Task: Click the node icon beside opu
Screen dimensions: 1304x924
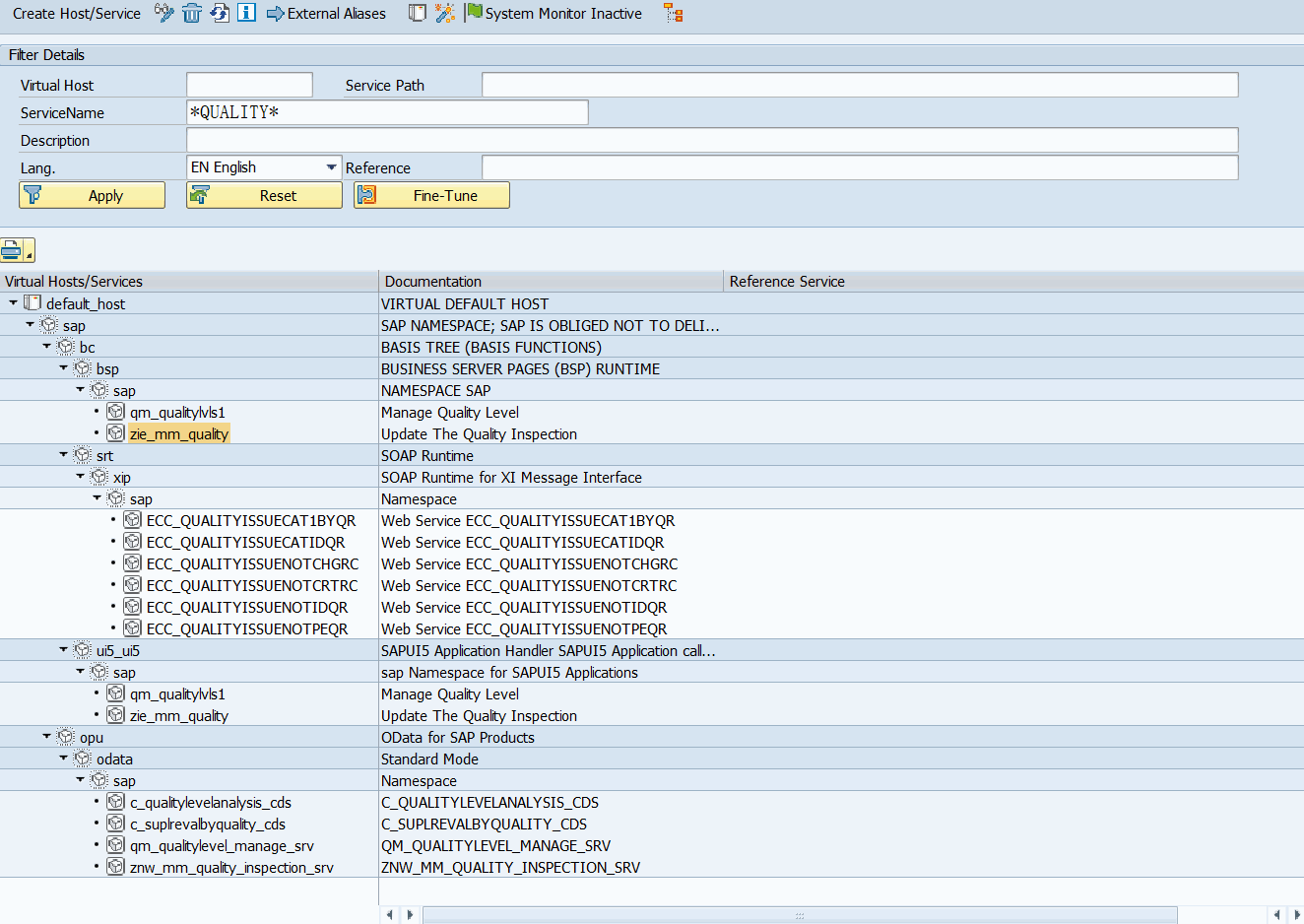Action: 66,737
